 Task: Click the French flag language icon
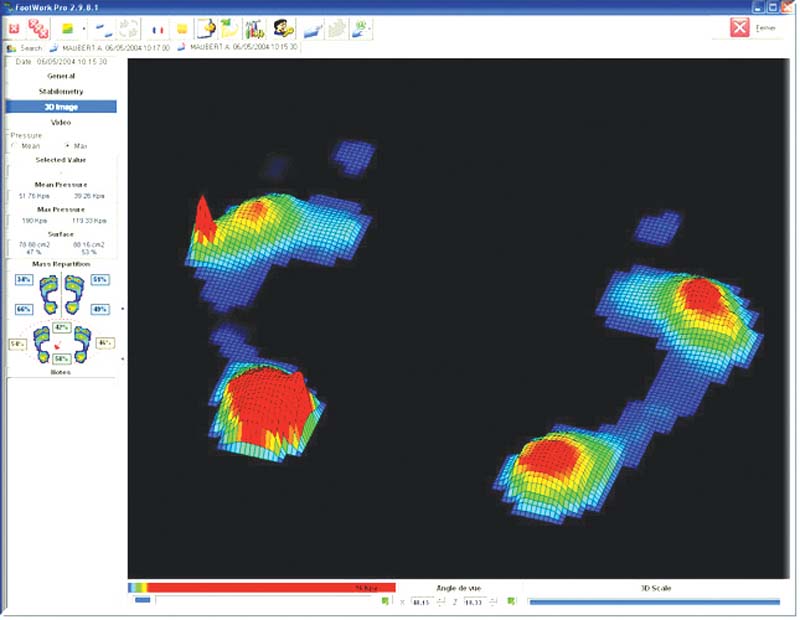157,29
